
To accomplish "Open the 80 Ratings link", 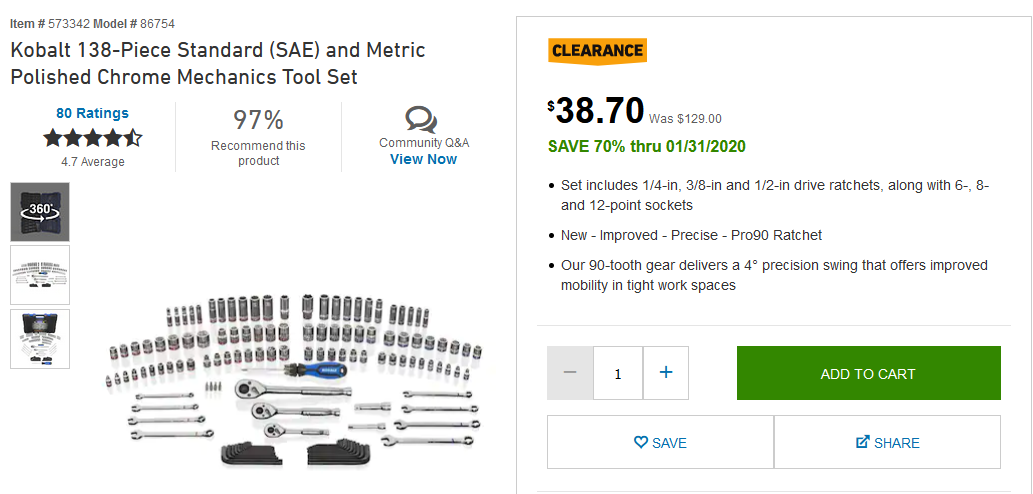I will coord(92,113).
